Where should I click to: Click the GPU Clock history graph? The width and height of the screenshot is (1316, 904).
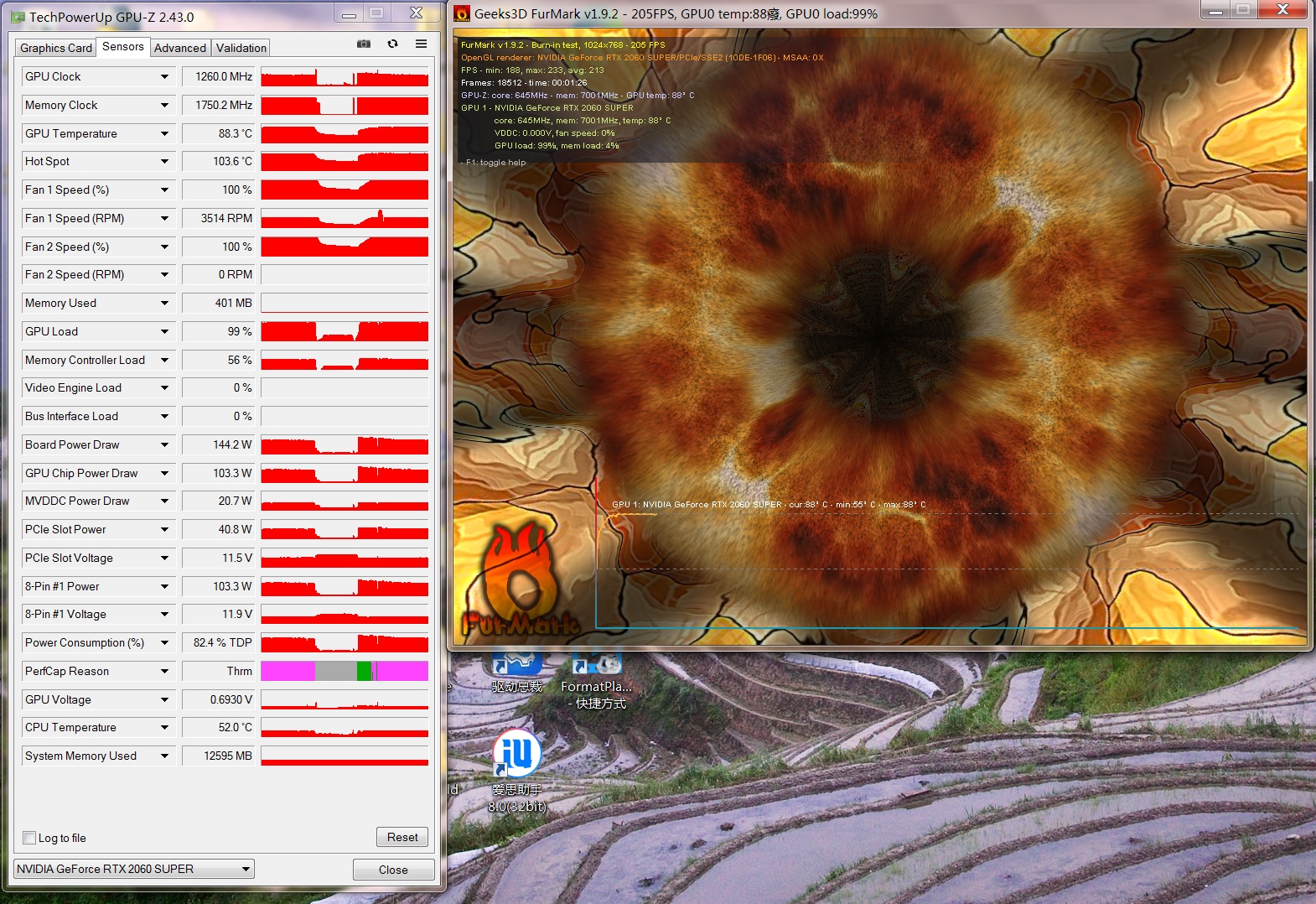(x=345, y=76)
